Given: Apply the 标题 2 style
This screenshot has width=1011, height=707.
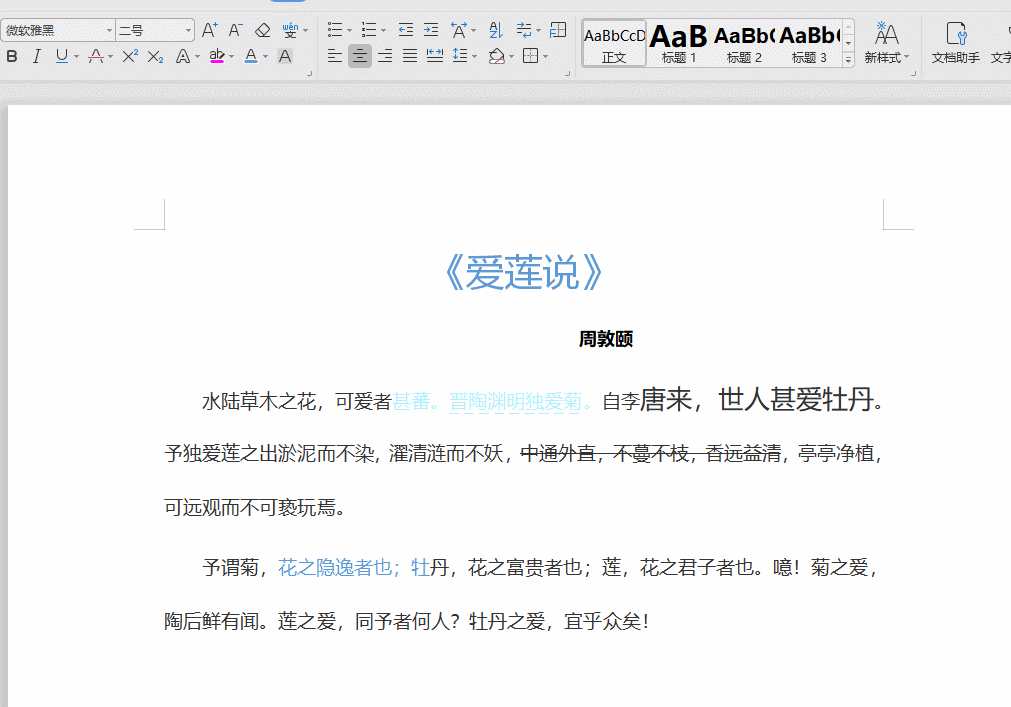Looking at the screenshot, I should (744, 43).
